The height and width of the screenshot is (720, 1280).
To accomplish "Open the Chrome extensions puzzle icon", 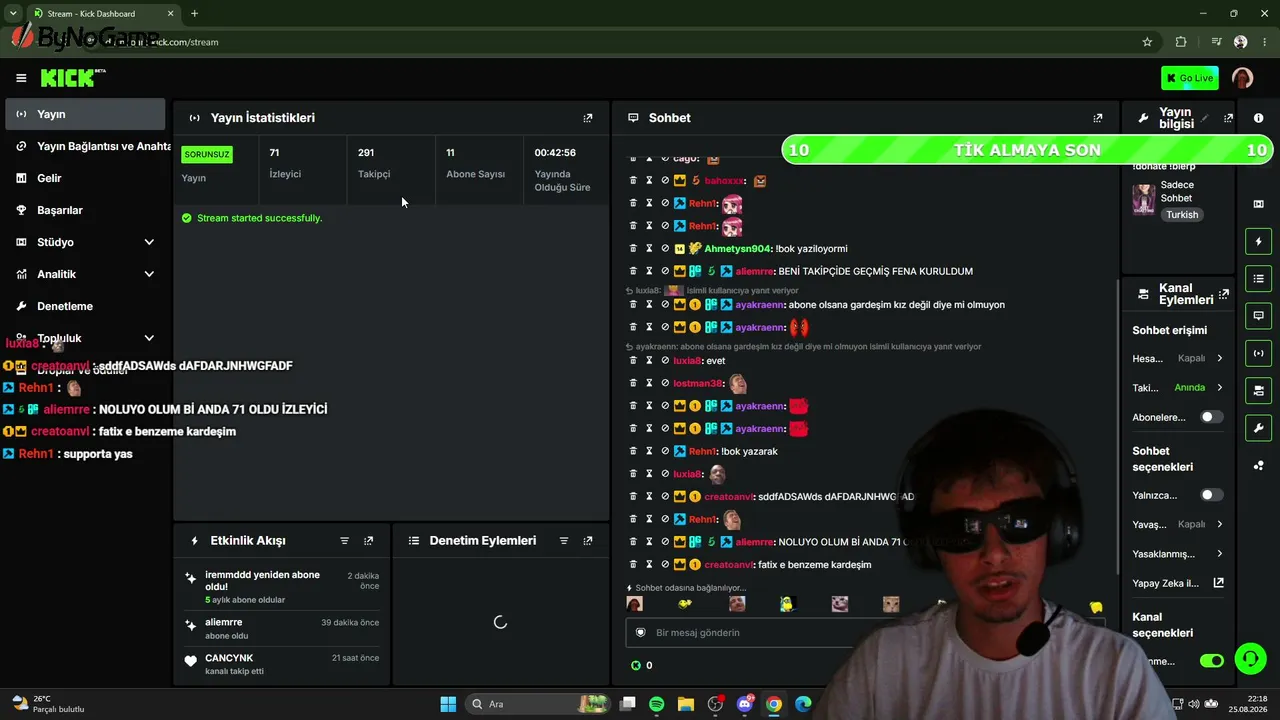I will point(1181,42).
